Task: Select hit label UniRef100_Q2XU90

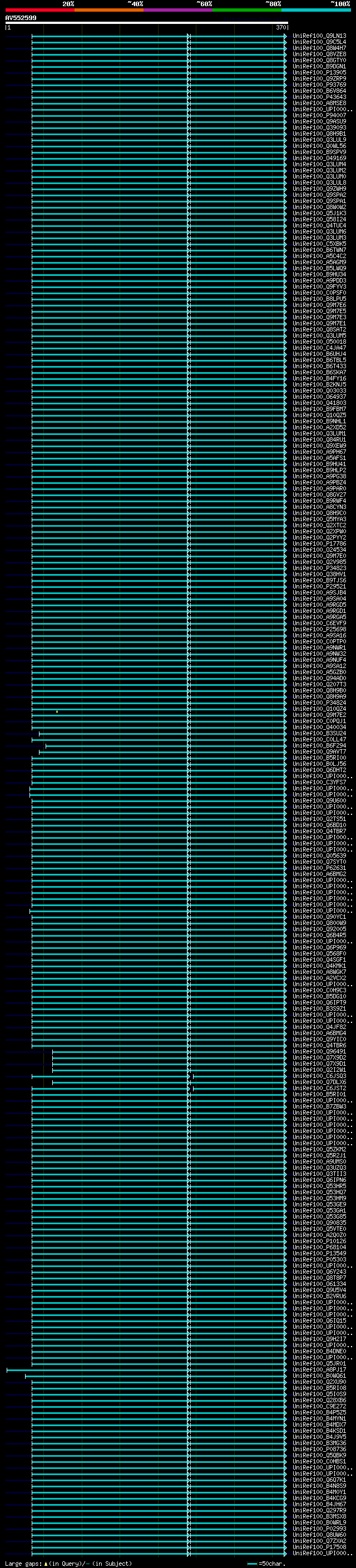Action: (x=319, y=1381)
